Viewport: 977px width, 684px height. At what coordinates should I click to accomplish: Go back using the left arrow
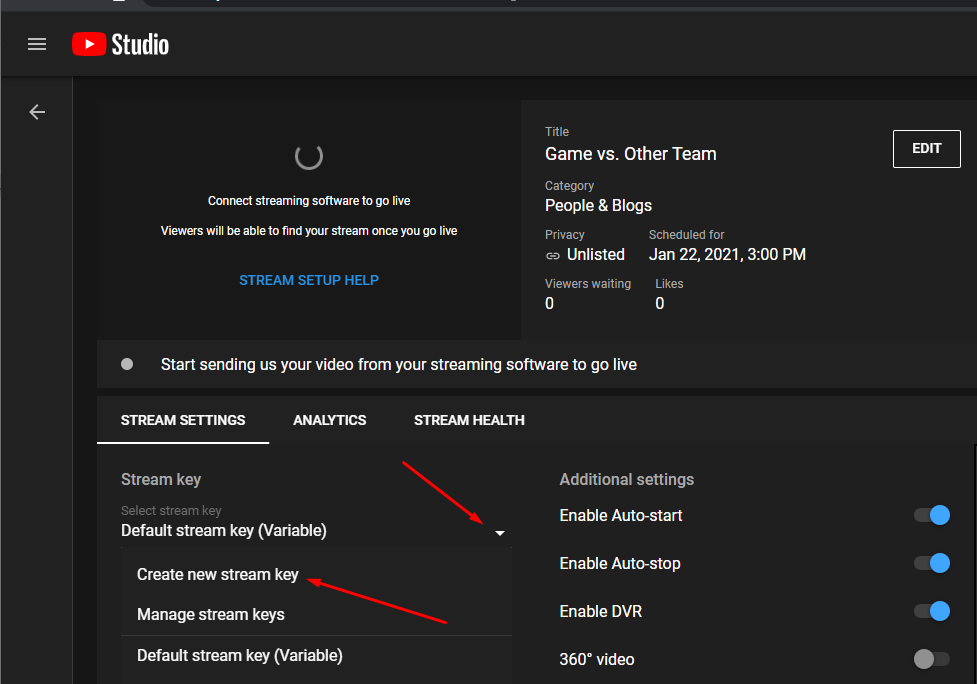click(x=37, y=112)
